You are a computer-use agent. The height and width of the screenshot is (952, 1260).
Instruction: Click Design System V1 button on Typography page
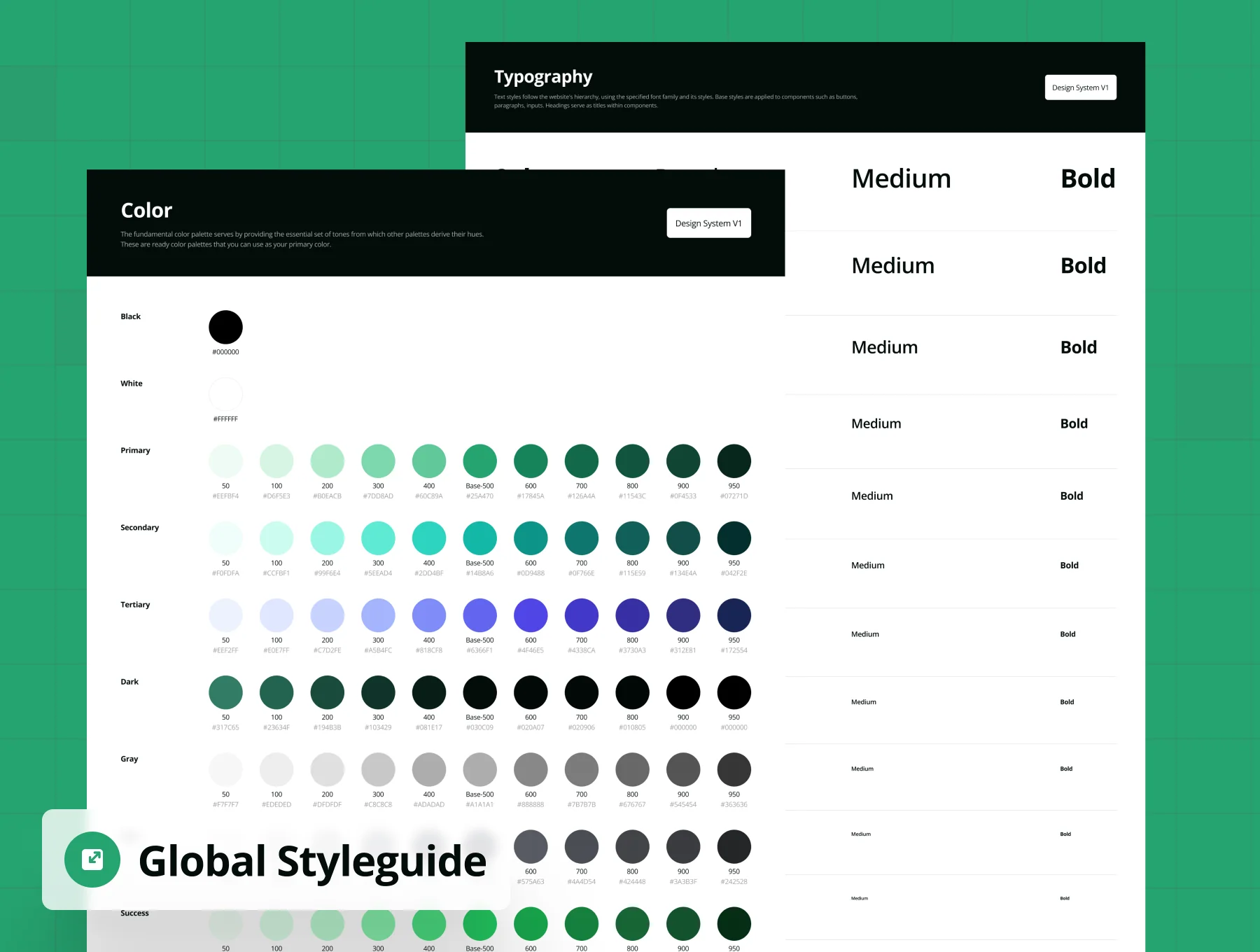click(x=1080, y=87)
